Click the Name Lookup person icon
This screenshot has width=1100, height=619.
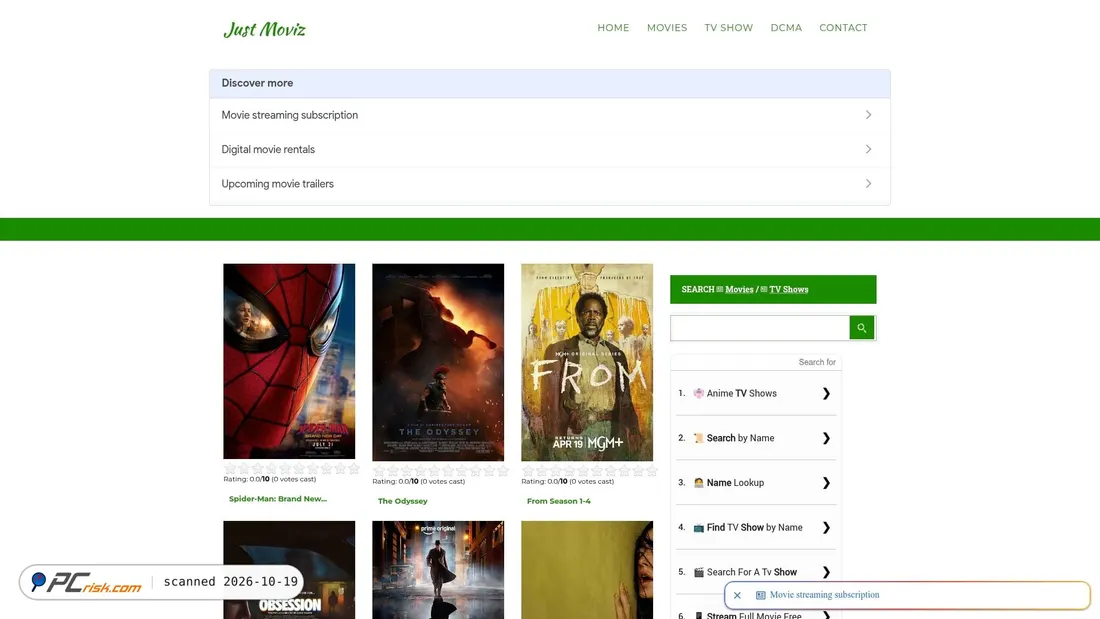click(x=698, y=483)
